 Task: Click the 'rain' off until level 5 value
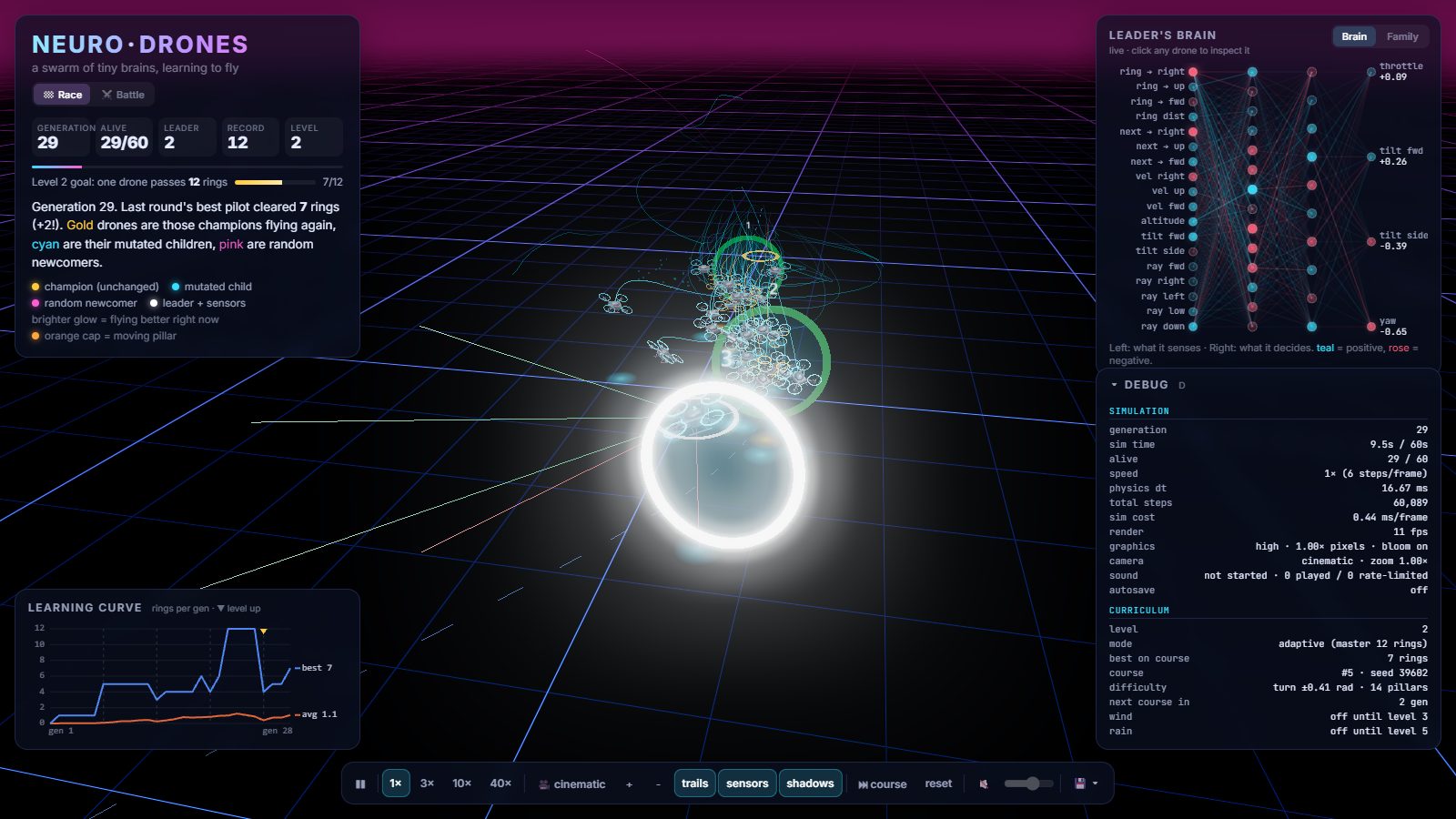(1379, 731)
